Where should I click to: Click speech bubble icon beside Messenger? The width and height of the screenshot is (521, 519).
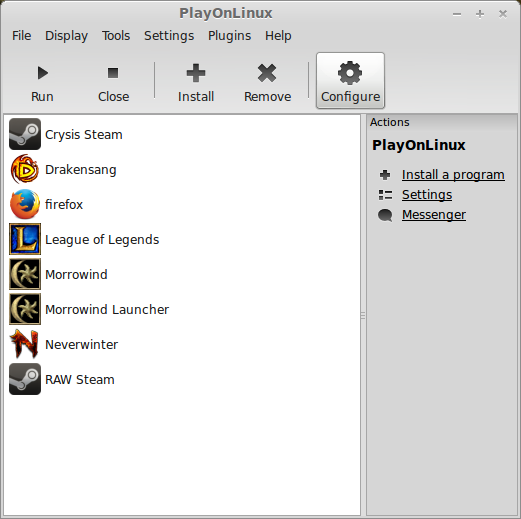point(385,215)
